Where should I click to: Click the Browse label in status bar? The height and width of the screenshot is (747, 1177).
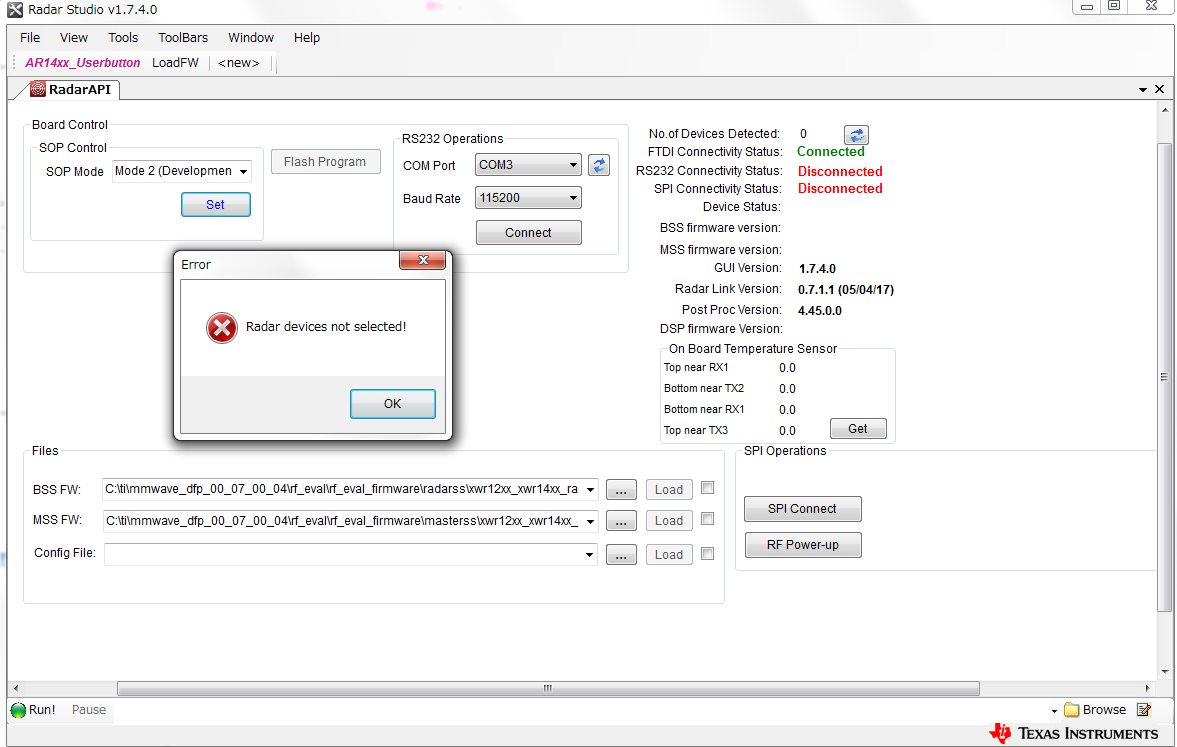click(x=1104, y=710)
